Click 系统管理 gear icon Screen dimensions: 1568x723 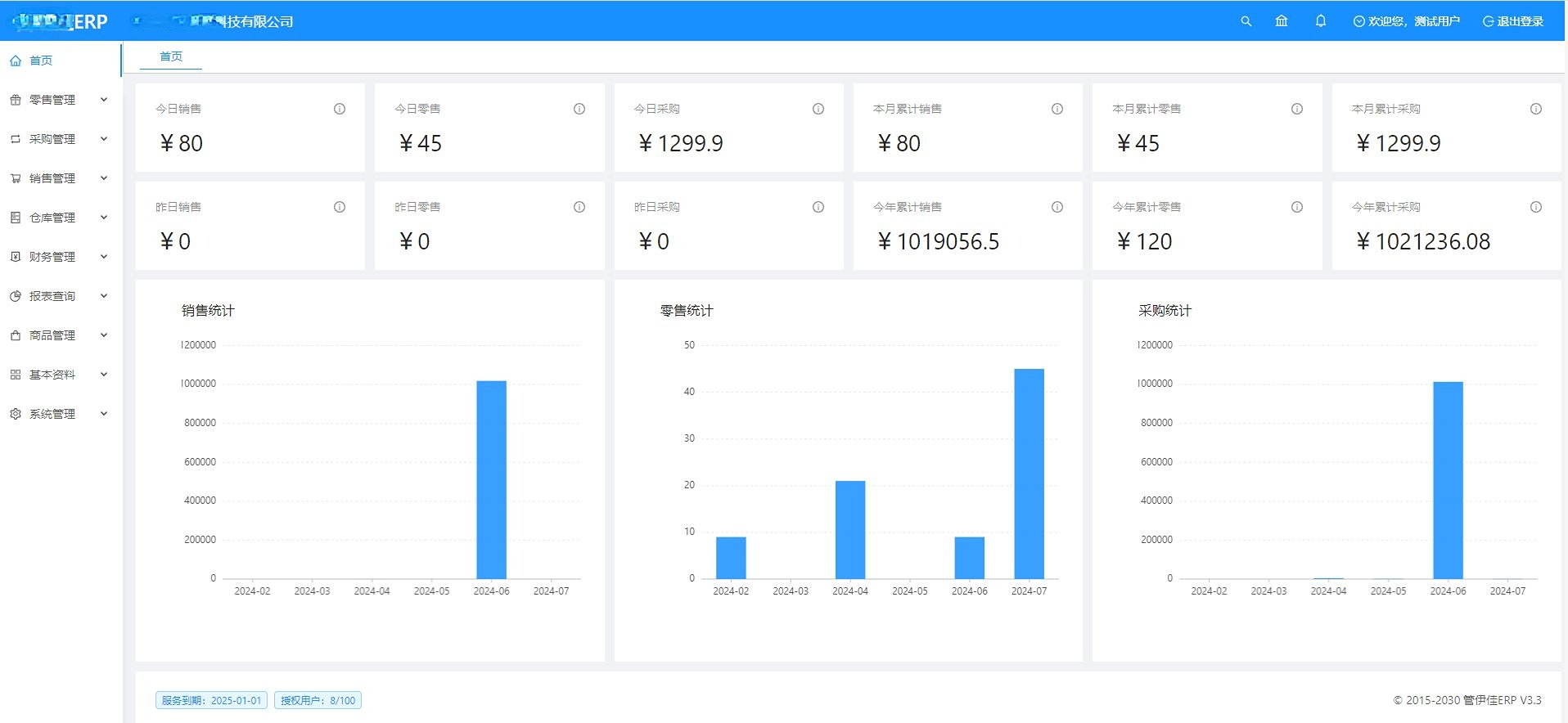tap(16, 414)
